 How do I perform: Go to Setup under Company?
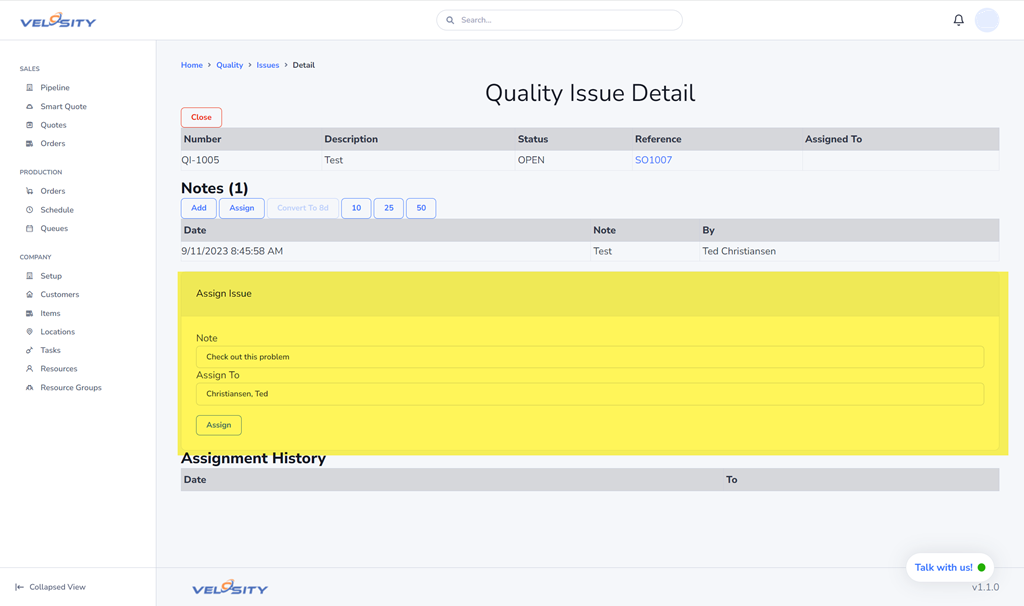(50, 276)
